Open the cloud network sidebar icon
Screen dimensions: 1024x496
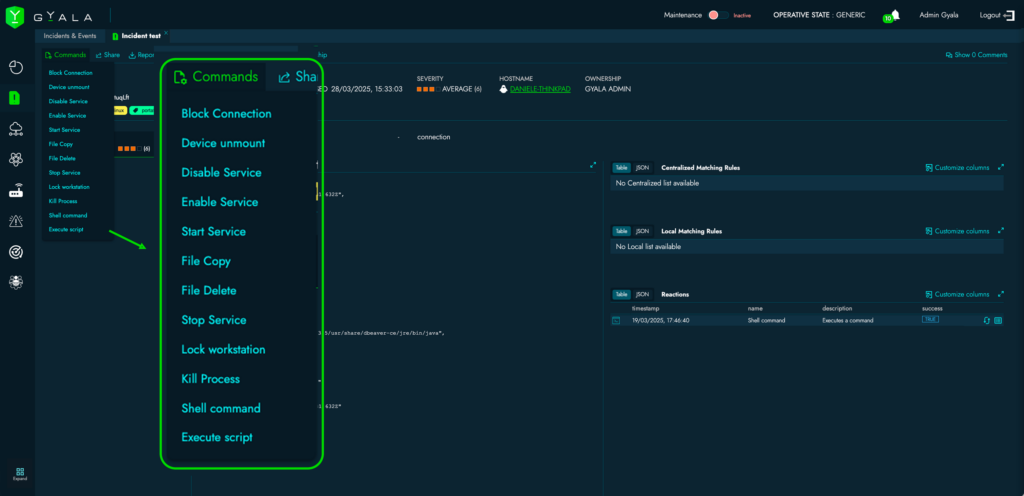pos(15,129)
